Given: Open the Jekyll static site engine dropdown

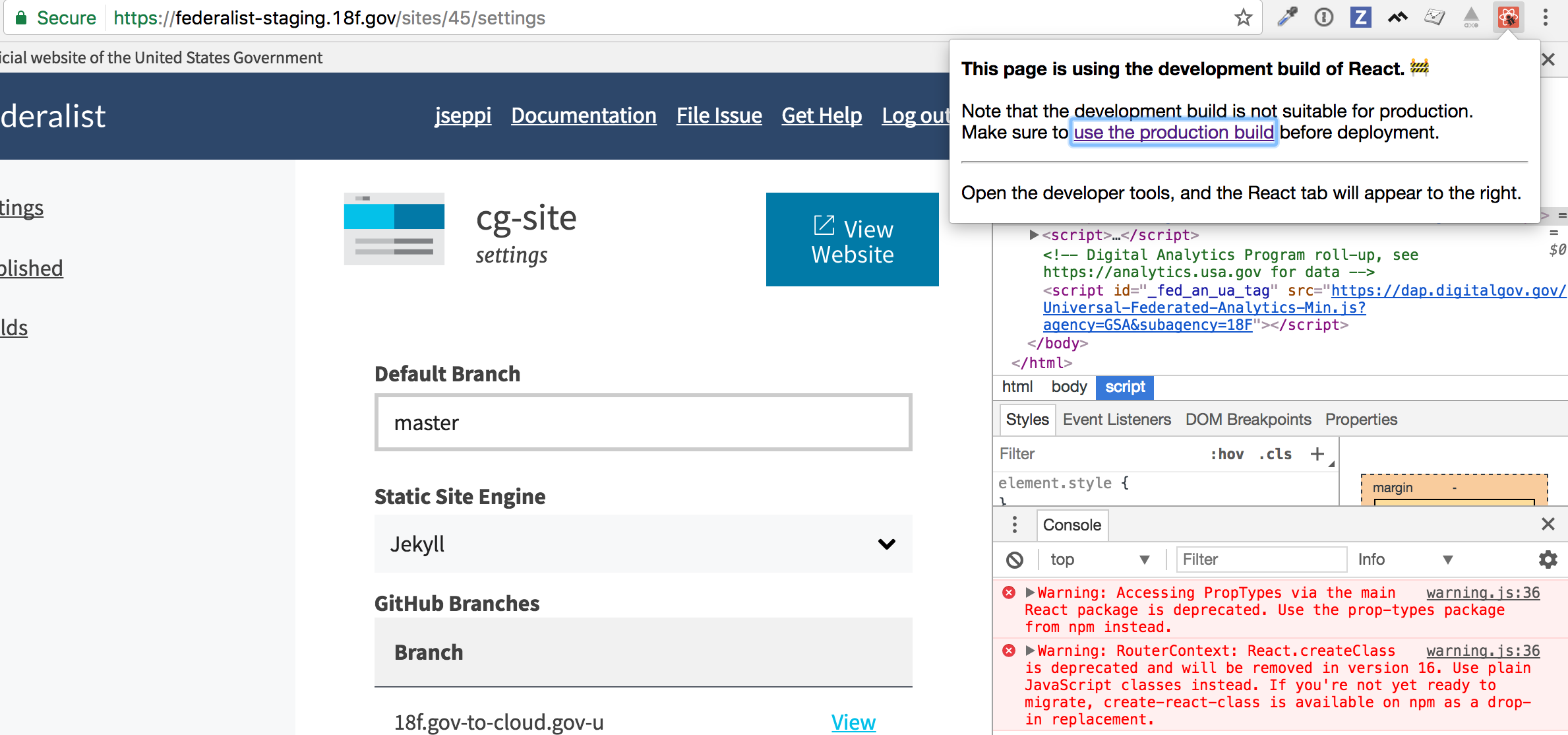Looking at the screenshot, I should 643,544.
